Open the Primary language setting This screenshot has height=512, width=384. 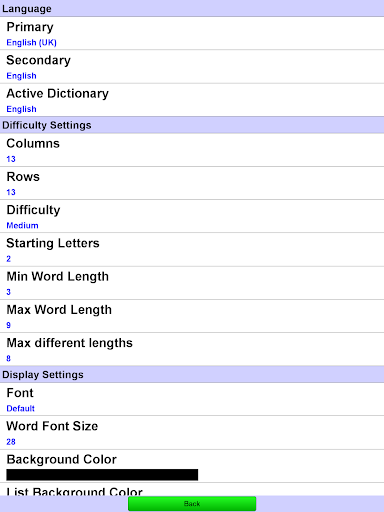click(192, 33)
